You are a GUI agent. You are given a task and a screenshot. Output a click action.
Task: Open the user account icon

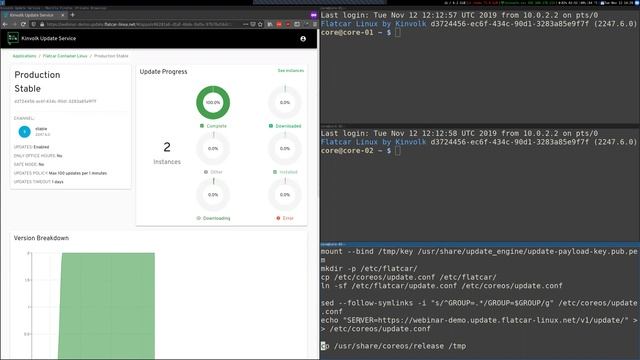(x=303, y=39)
